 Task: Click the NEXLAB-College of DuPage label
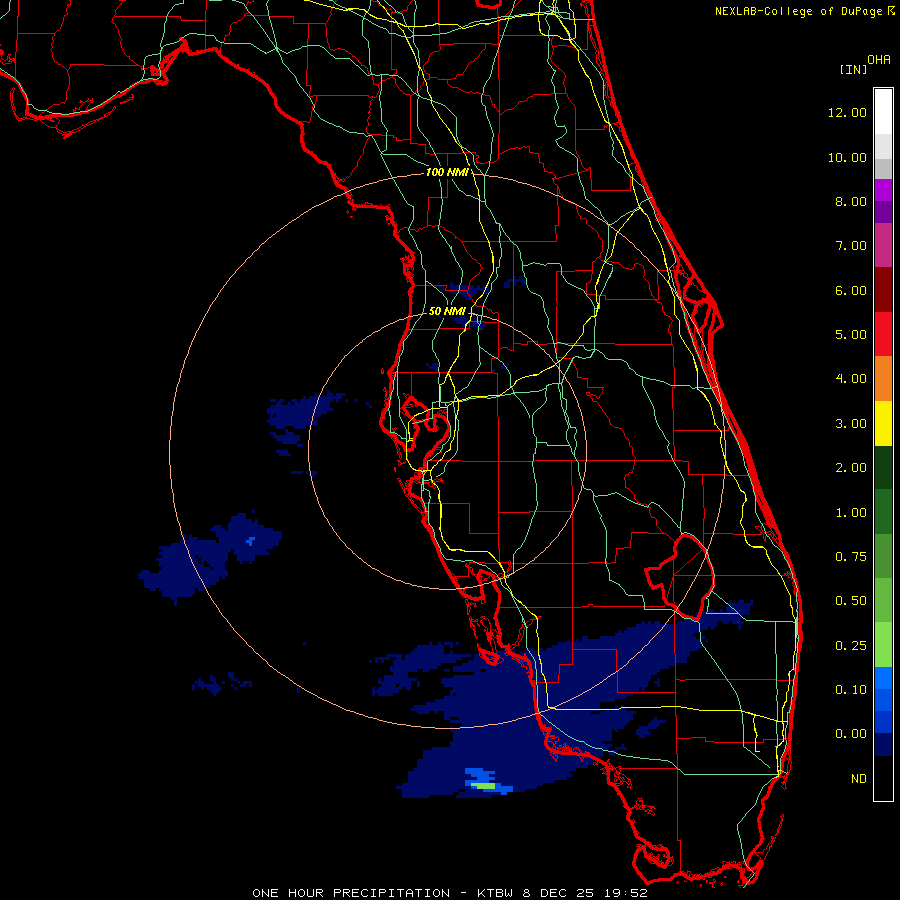coord(798,11)
